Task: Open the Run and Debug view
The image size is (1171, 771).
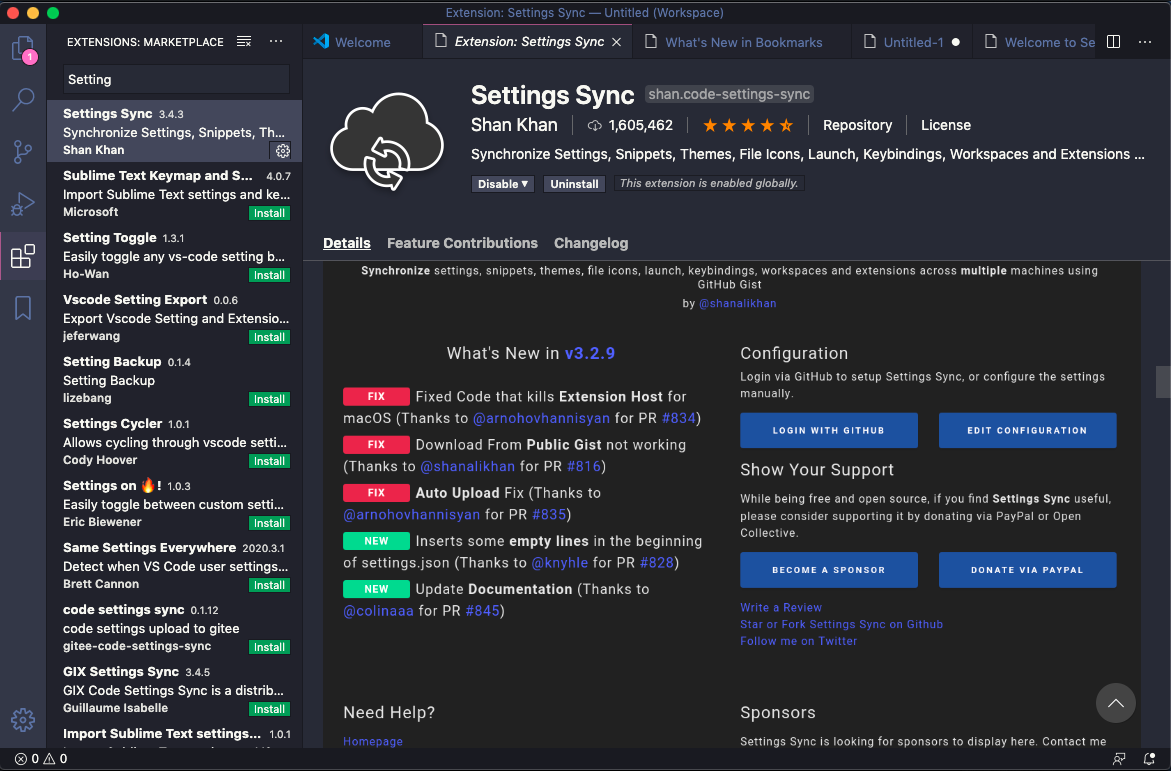Action: (22, 204)
